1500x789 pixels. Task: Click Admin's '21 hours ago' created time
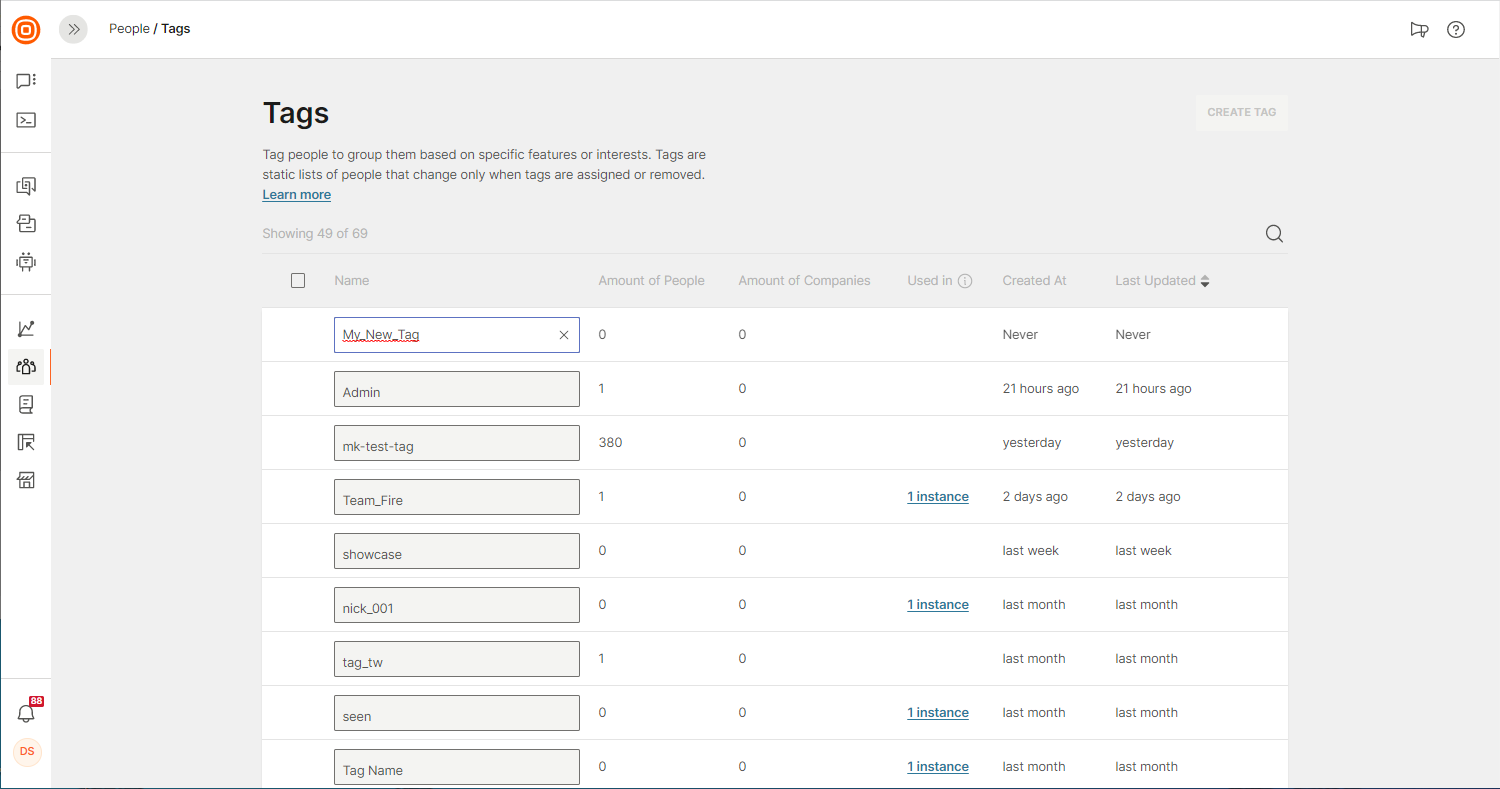(1041, 389)
